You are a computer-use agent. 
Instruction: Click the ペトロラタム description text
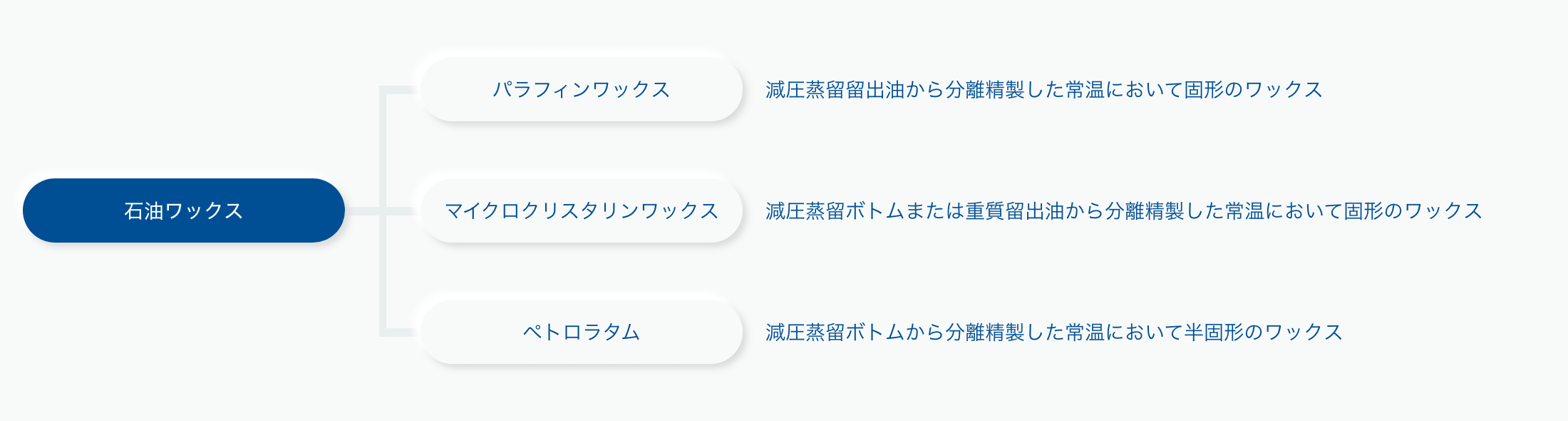click(1054, 333)
